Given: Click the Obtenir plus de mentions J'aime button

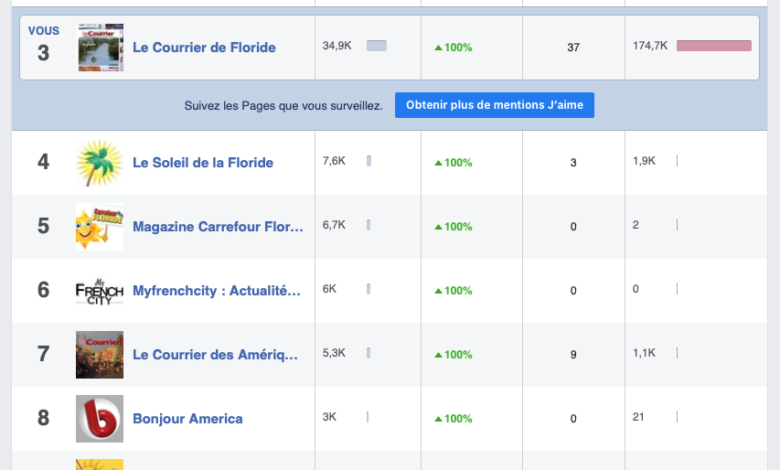Looking at the screenshot, I should 494,105.
